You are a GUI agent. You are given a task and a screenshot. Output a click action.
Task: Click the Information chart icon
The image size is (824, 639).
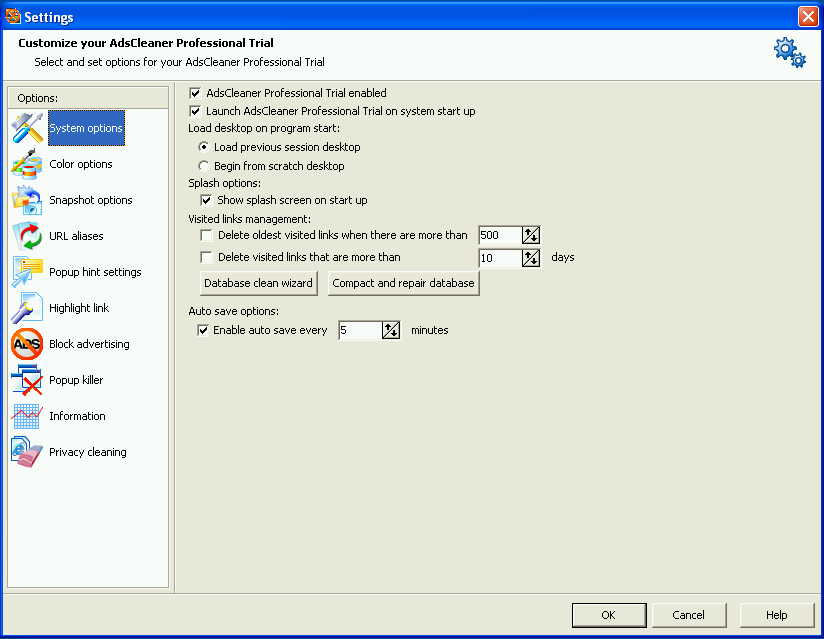point(27,416)
